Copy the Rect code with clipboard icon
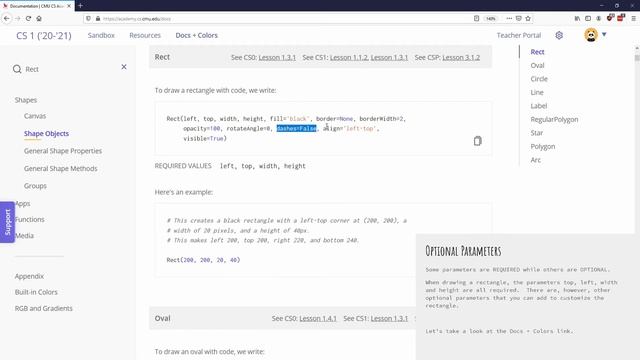The image size is (640, 360). pos(478,141)
